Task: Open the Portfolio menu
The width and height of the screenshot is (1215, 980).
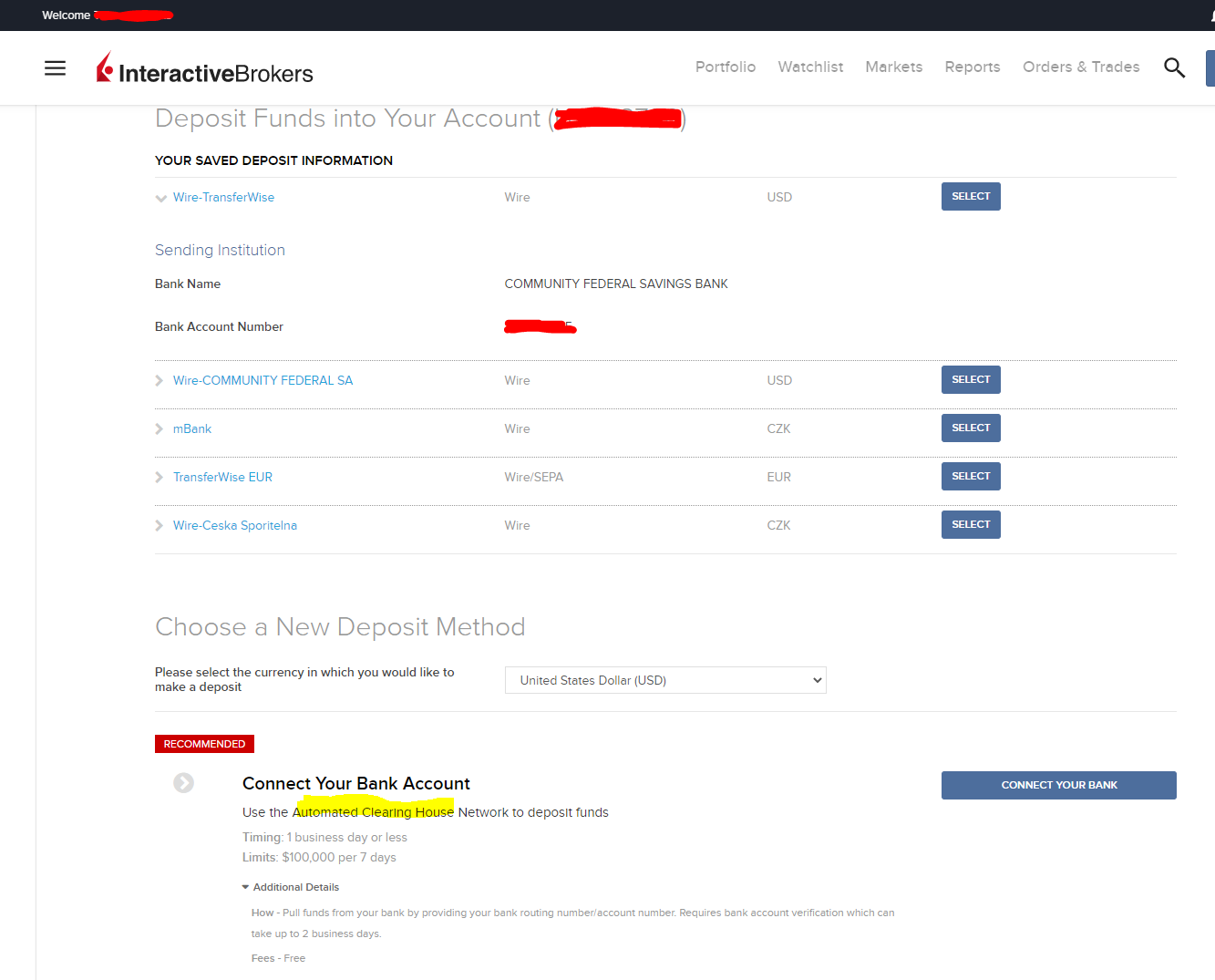Action: click(726, 67)
